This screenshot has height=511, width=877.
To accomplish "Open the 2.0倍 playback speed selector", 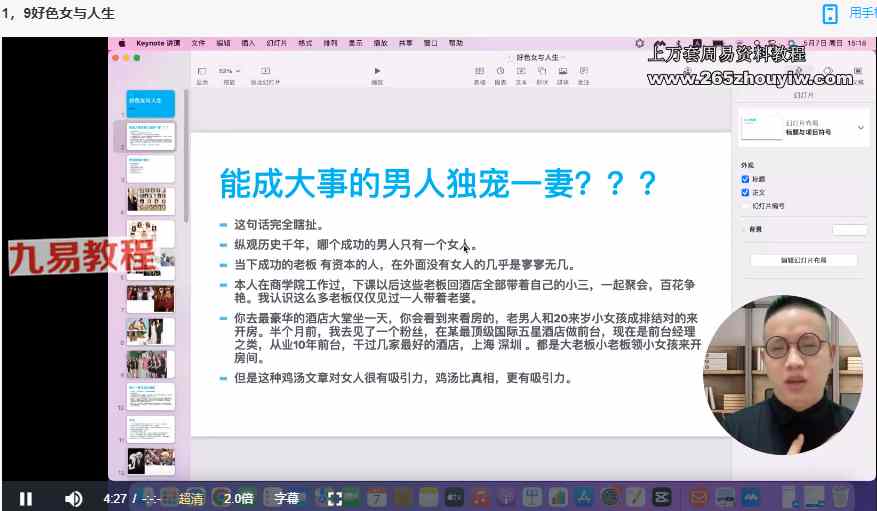I will pyautogui.click(x=238, y=498).
